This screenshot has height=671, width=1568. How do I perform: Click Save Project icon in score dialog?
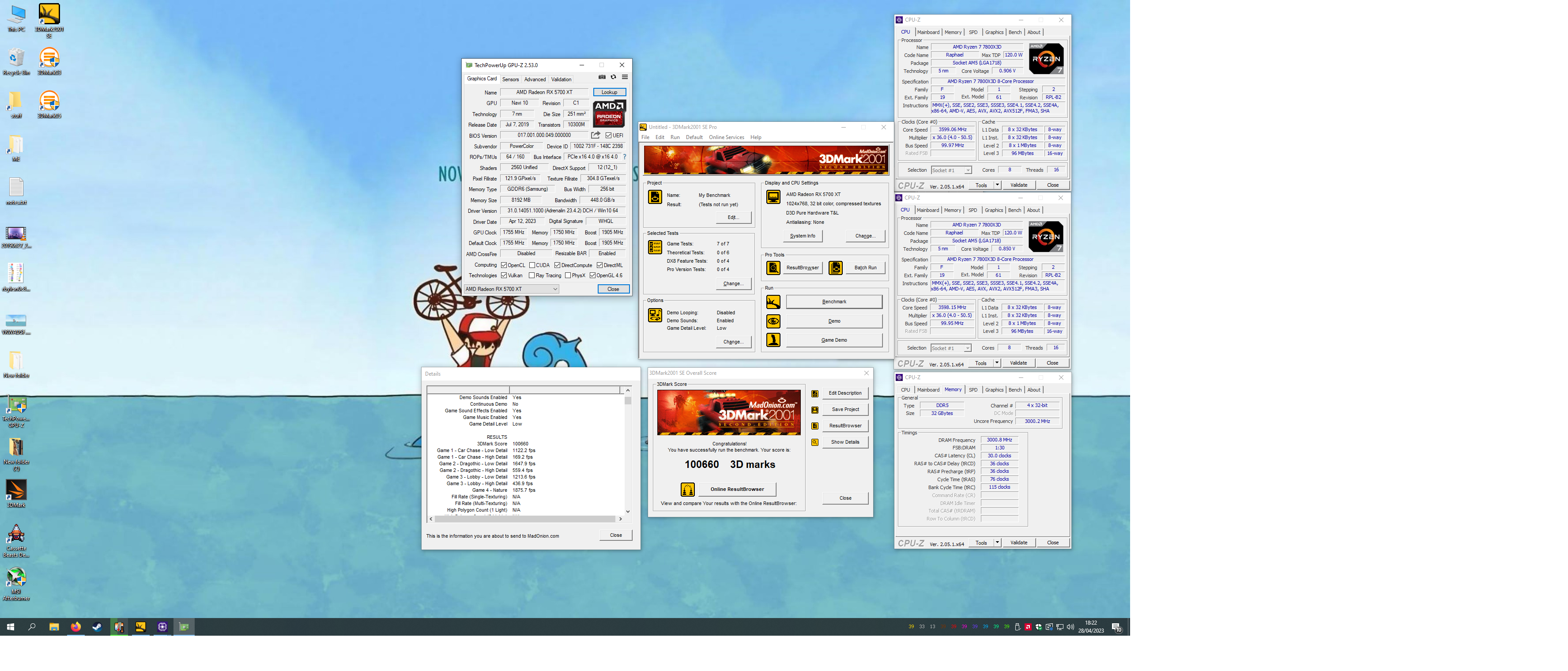[815, 411]
